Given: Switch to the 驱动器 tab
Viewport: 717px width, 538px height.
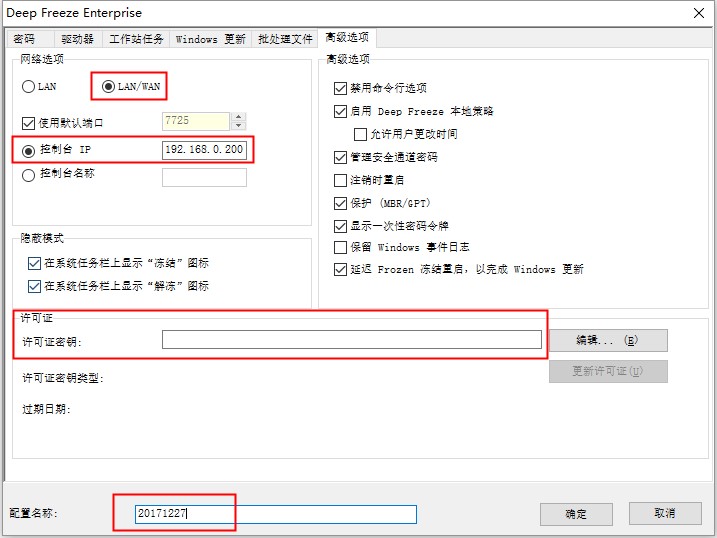Looking at the screenshot, I should (x=77, y=39).
